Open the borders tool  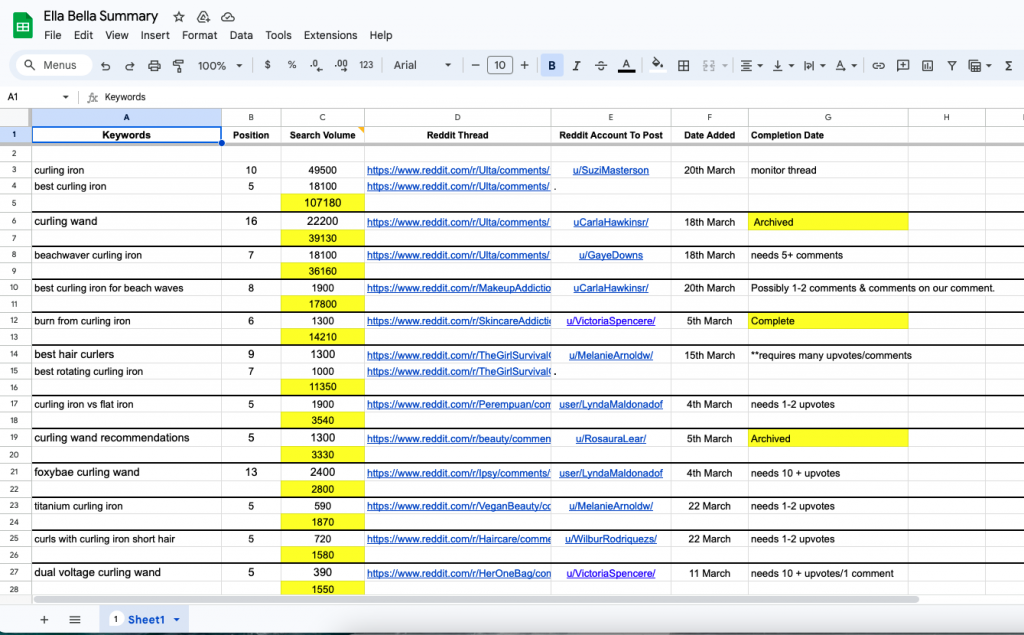tap(684, 66)
